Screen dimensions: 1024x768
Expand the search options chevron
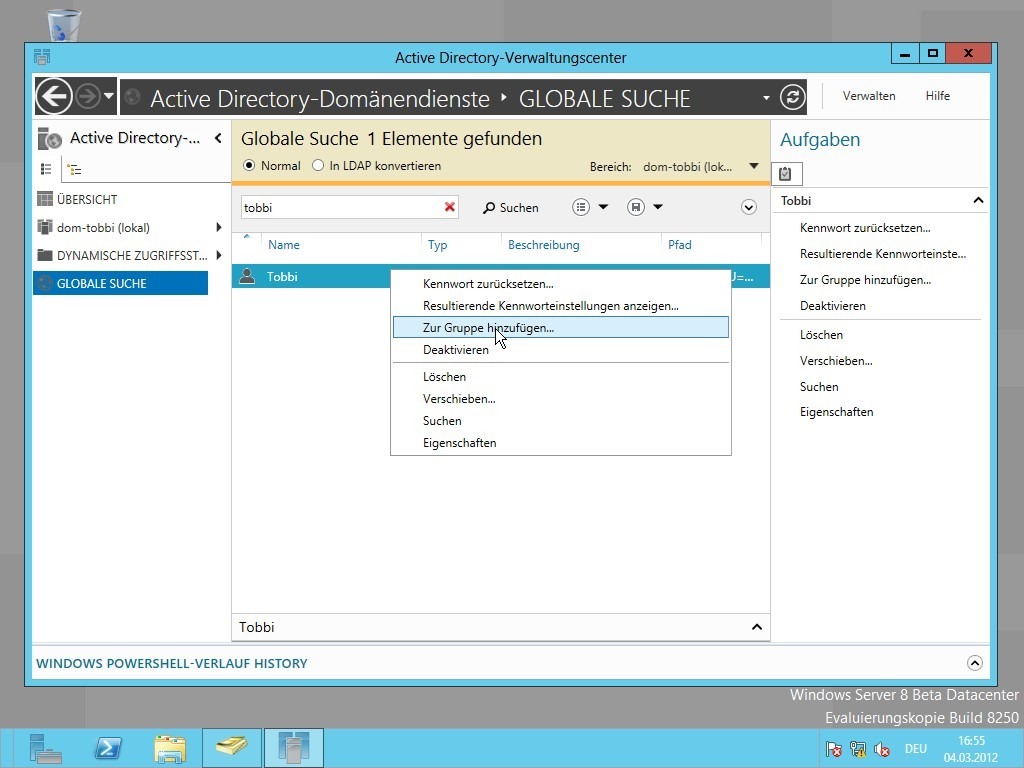(748, 208)
